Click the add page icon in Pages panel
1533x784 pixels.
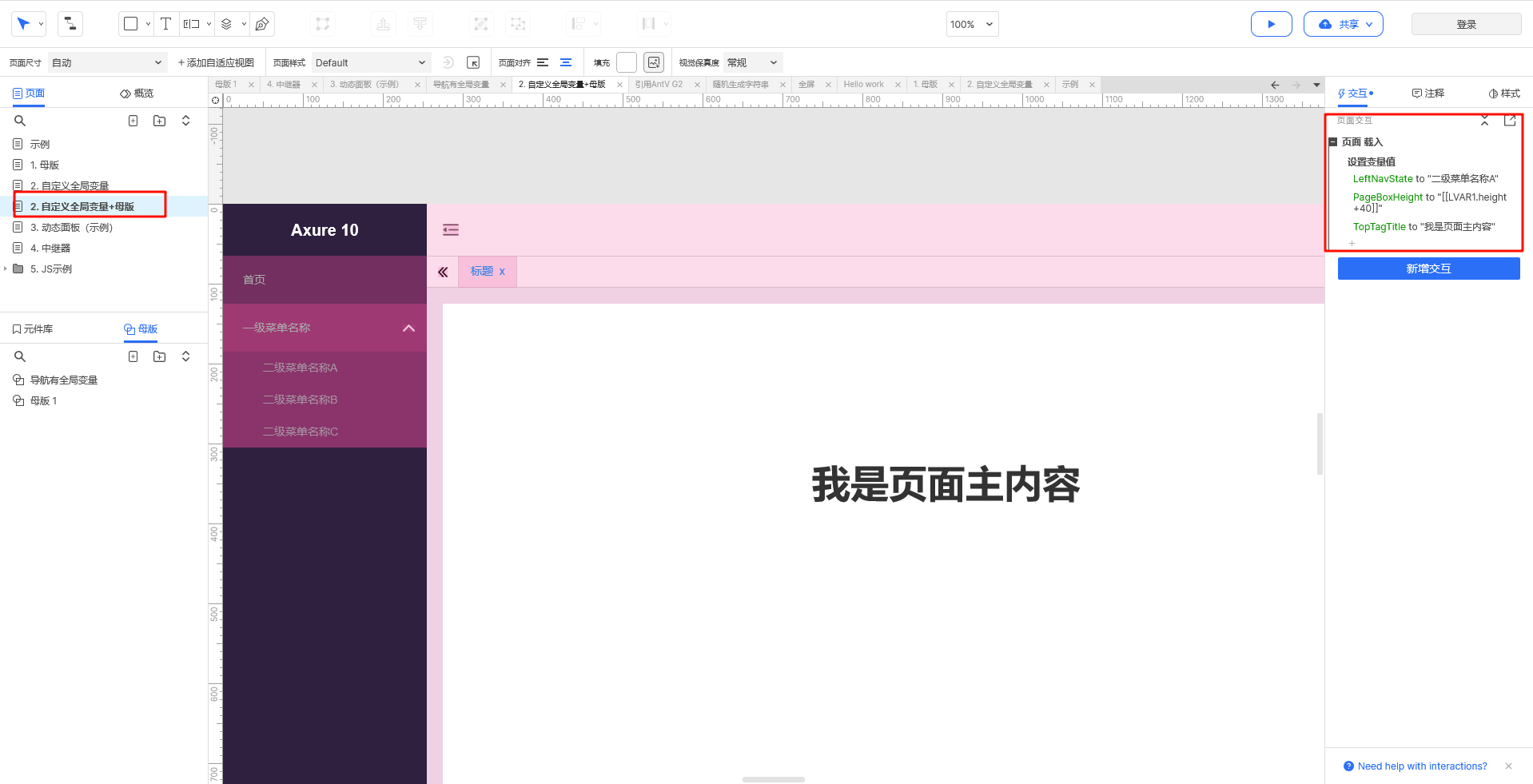[x=133, y=121]
